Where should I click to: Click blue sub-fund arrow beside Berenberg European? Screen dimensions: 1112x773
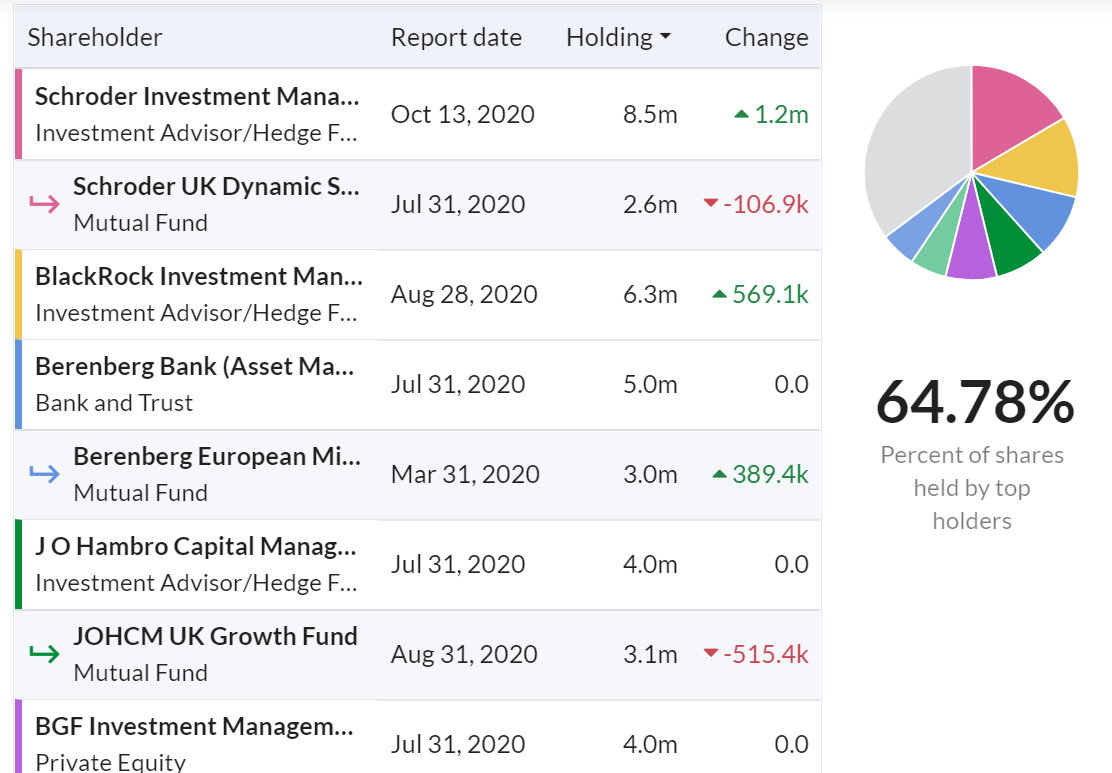tap(44, 472)
